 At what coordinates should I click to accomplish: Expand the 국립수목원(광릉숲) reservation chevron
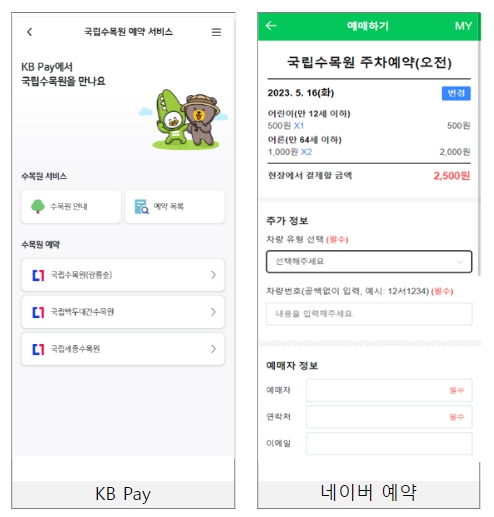tap(213, 275)
